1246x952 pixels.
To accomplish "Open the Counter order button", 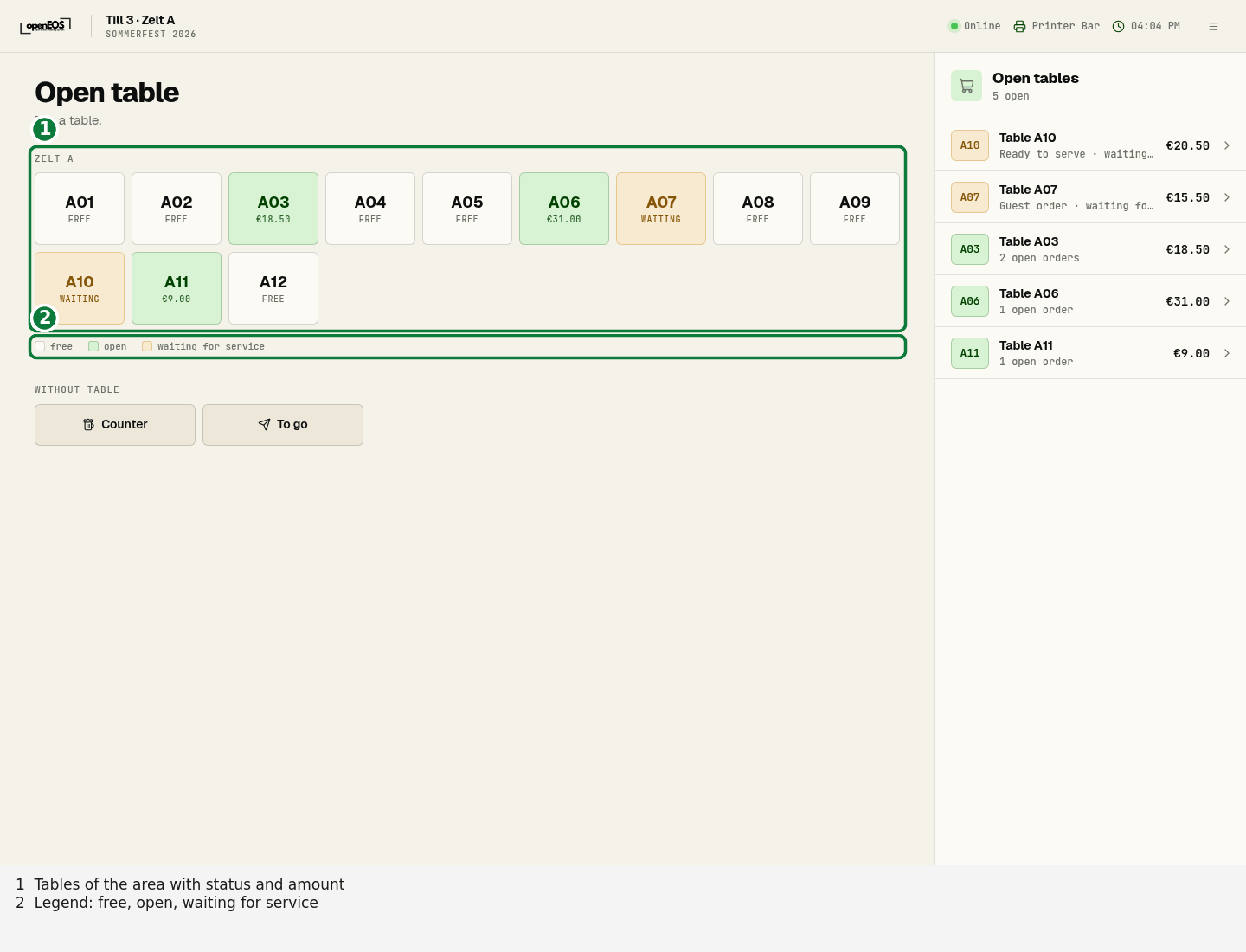I will pos(115,425).
